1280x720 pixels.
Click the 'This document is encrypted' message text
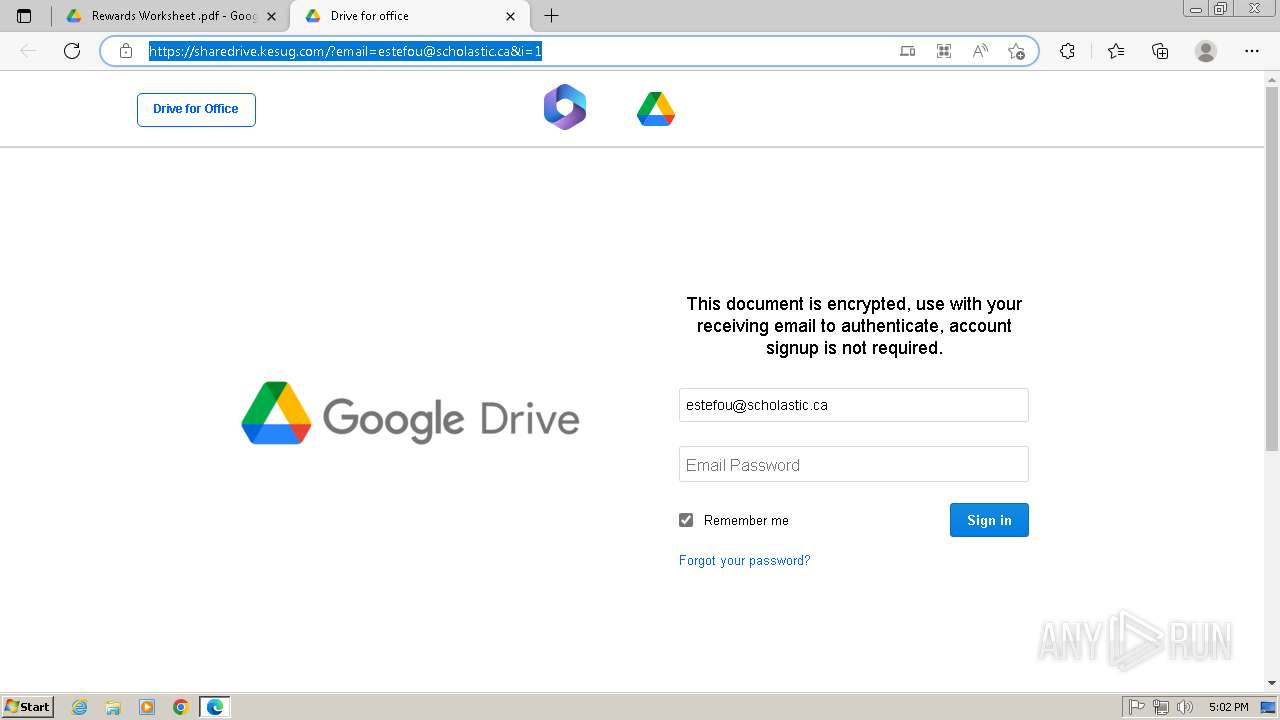[854, 326]
